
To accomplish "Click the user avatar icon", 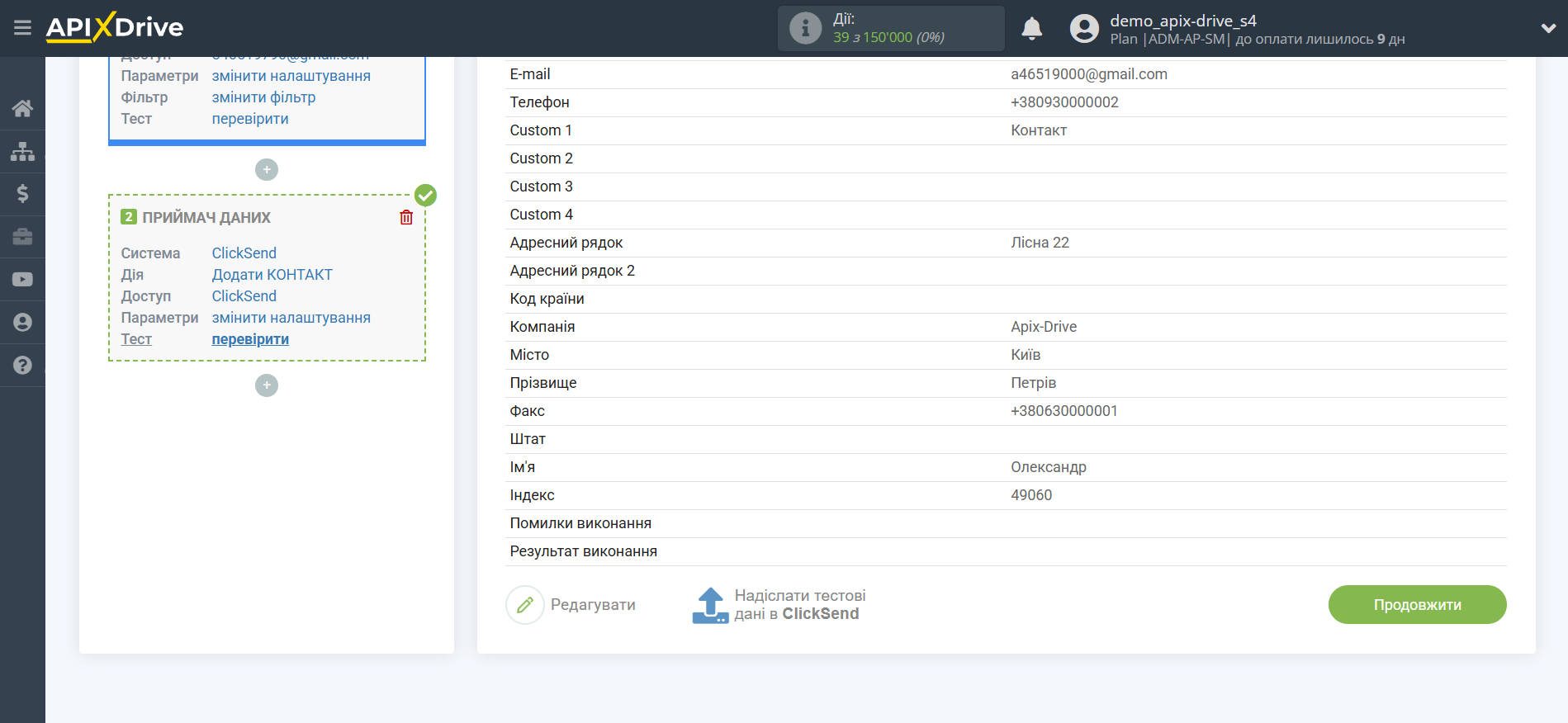I will click(x=1084, y=28).
